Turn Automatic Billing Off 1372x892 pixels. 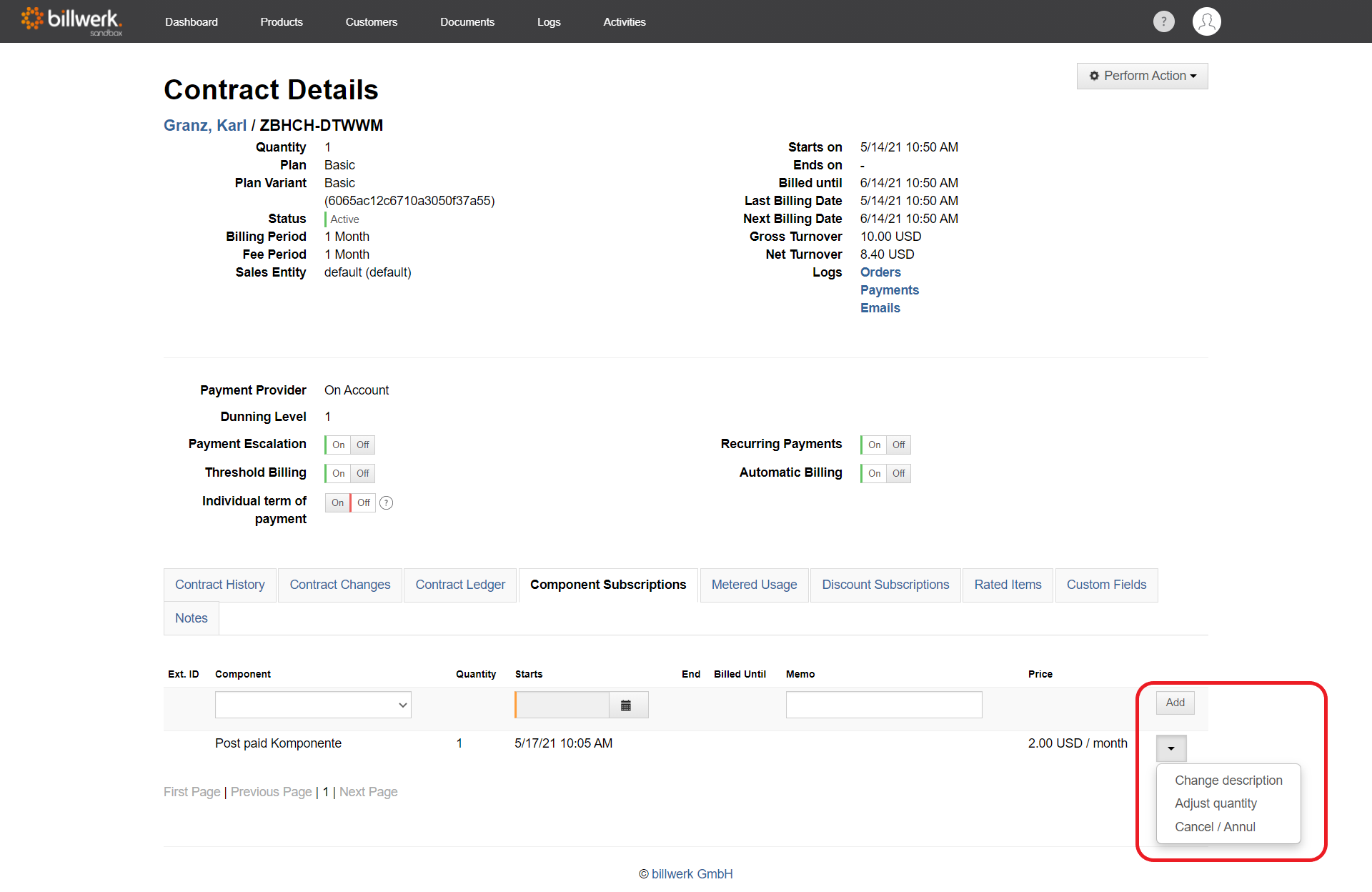pos(899,473)
